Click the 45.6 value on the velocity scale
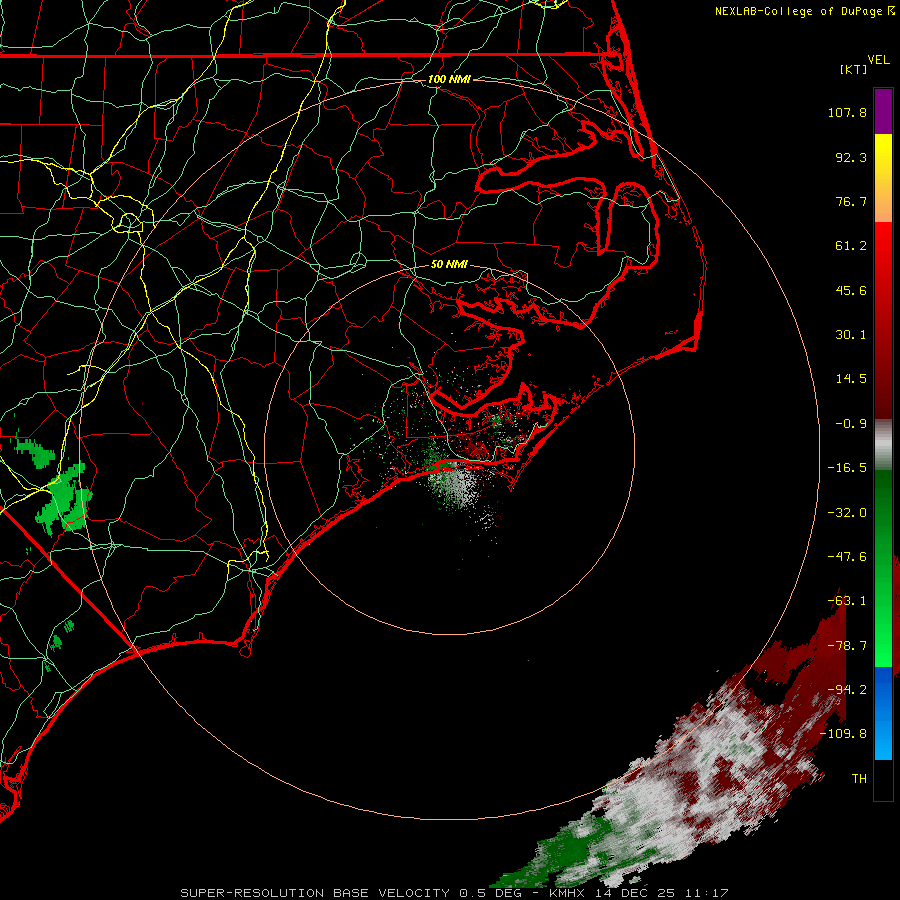900x900 pixels. point(851,290)
